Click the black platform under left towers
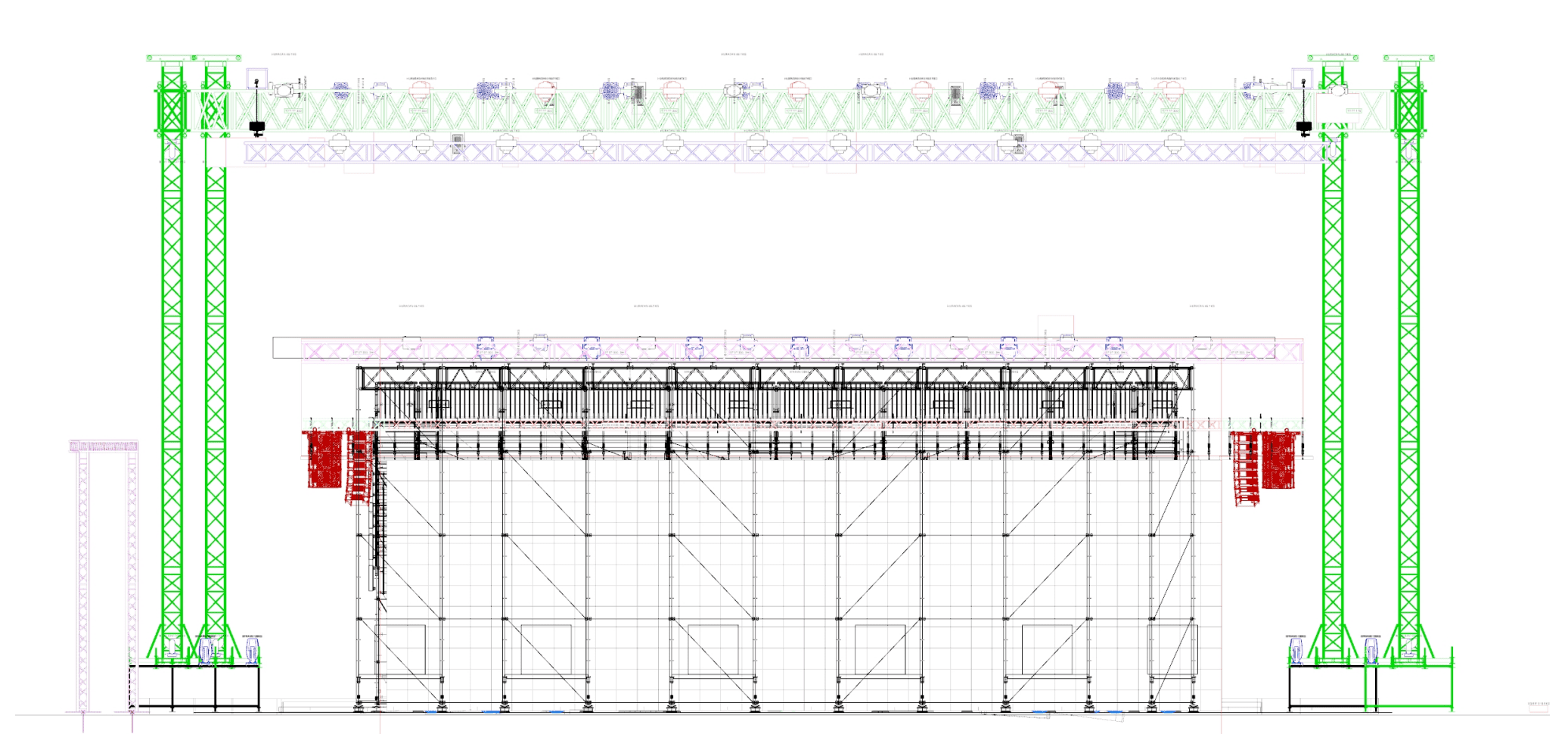1568x734 pixels. (195, 688)
